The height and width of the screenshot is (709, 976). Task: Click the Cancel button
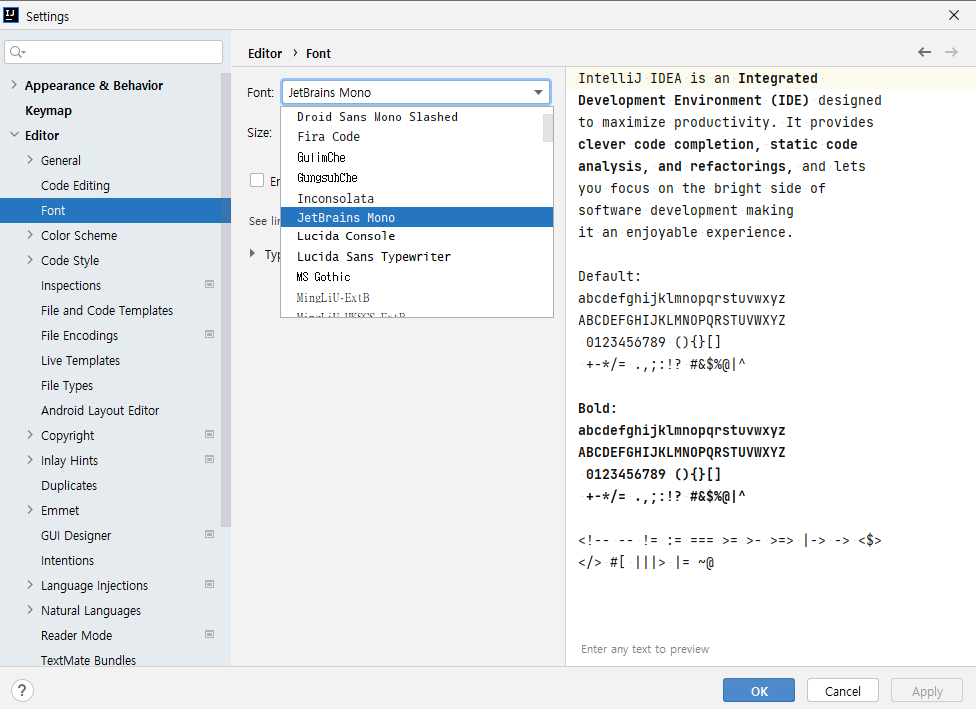point(843,690)
